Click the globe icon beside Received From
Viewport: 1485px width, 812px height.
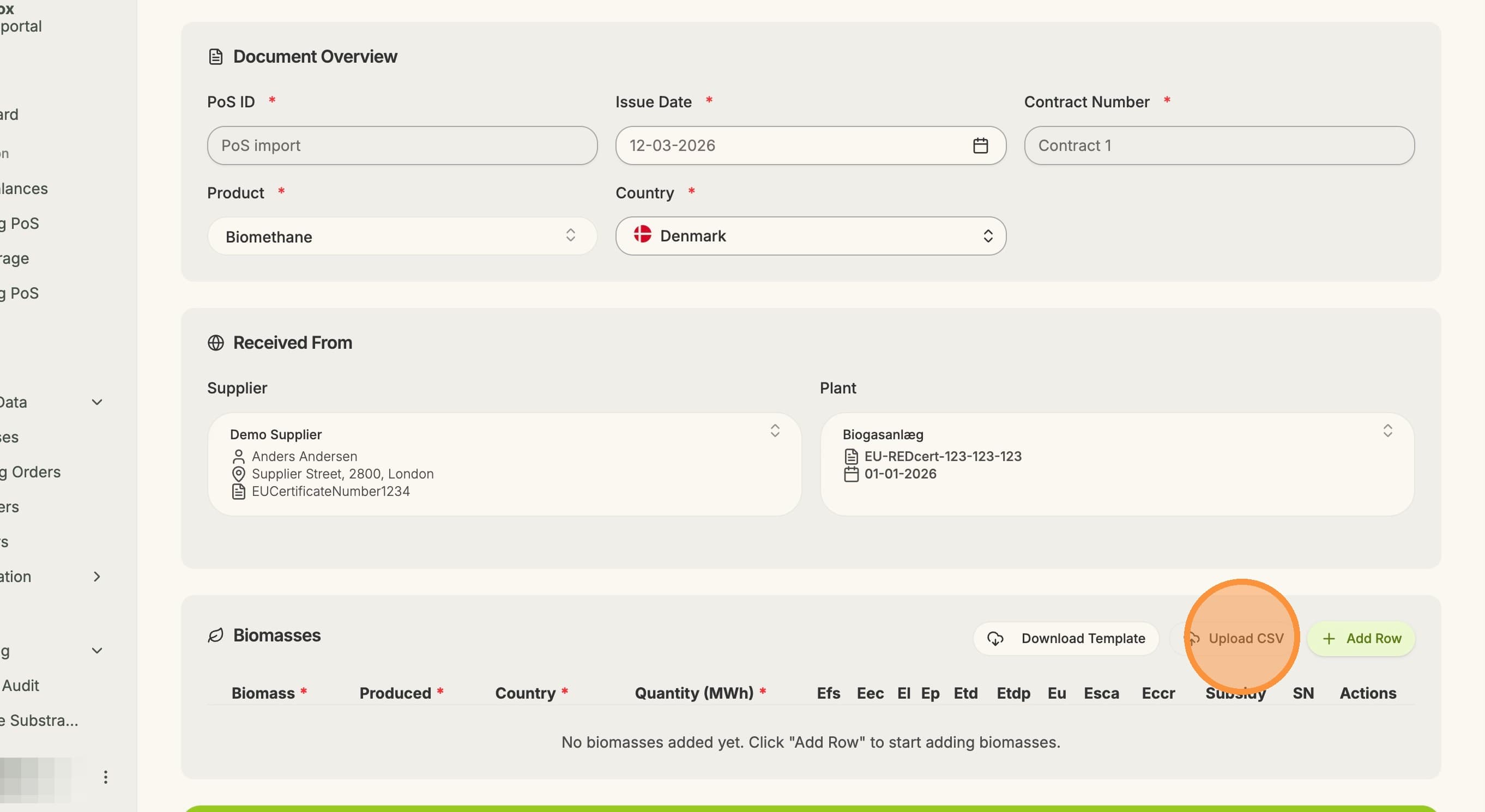[x=215, y=343]
